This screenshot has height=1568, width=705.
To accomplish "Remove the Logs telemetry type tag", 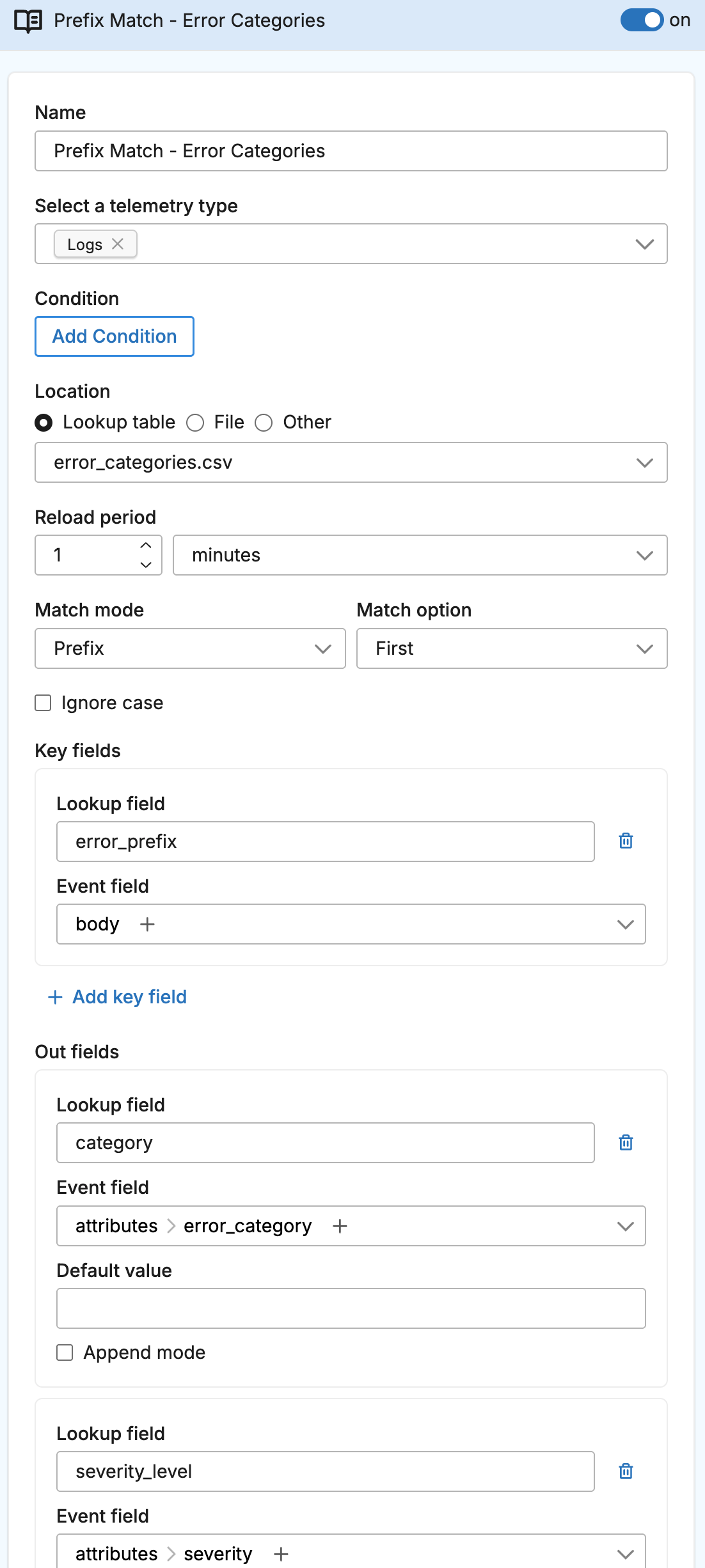I will [118, 244].
